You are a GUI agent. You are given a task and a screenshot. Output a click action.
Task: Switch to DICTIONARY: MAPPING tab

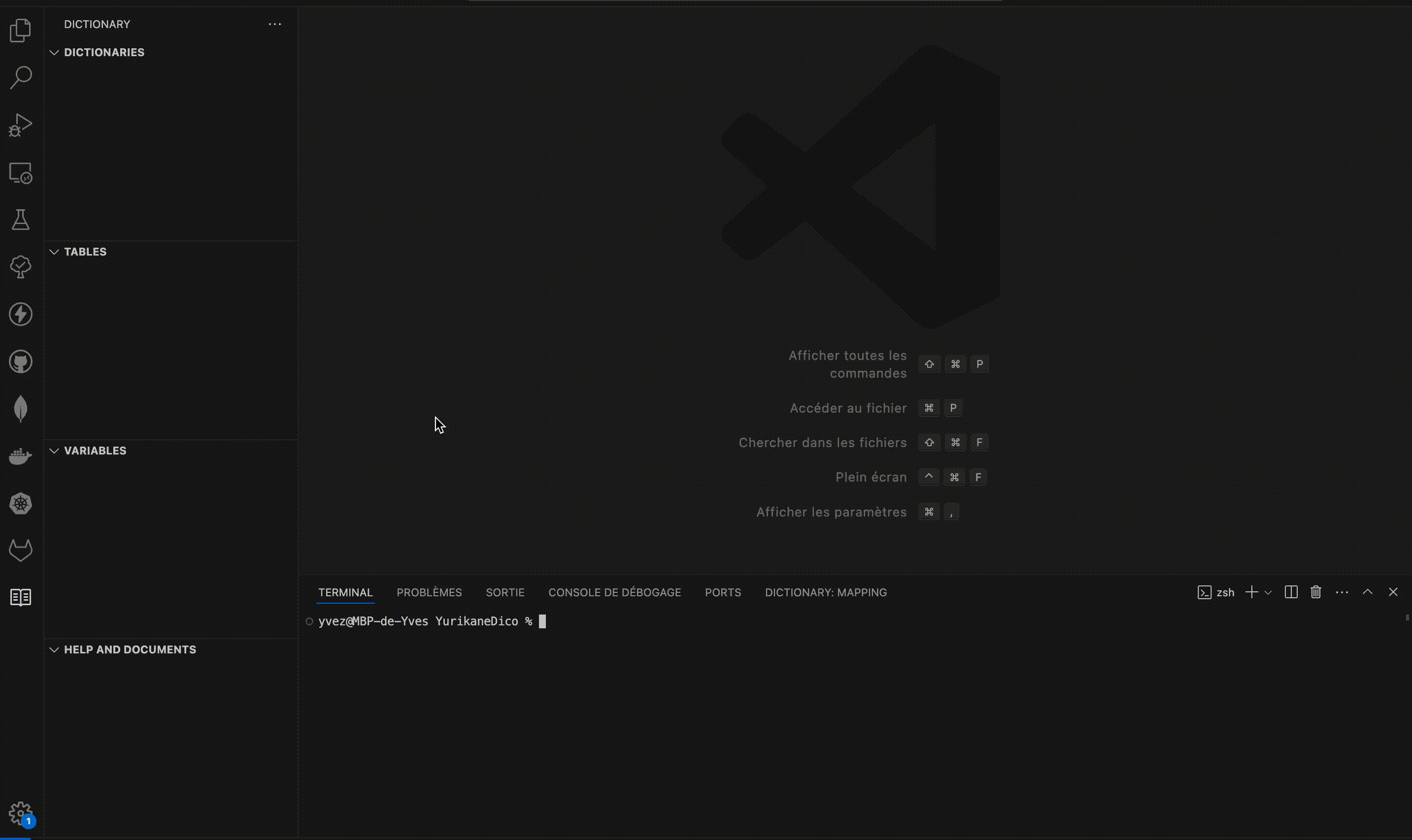[x=826, y=593]
